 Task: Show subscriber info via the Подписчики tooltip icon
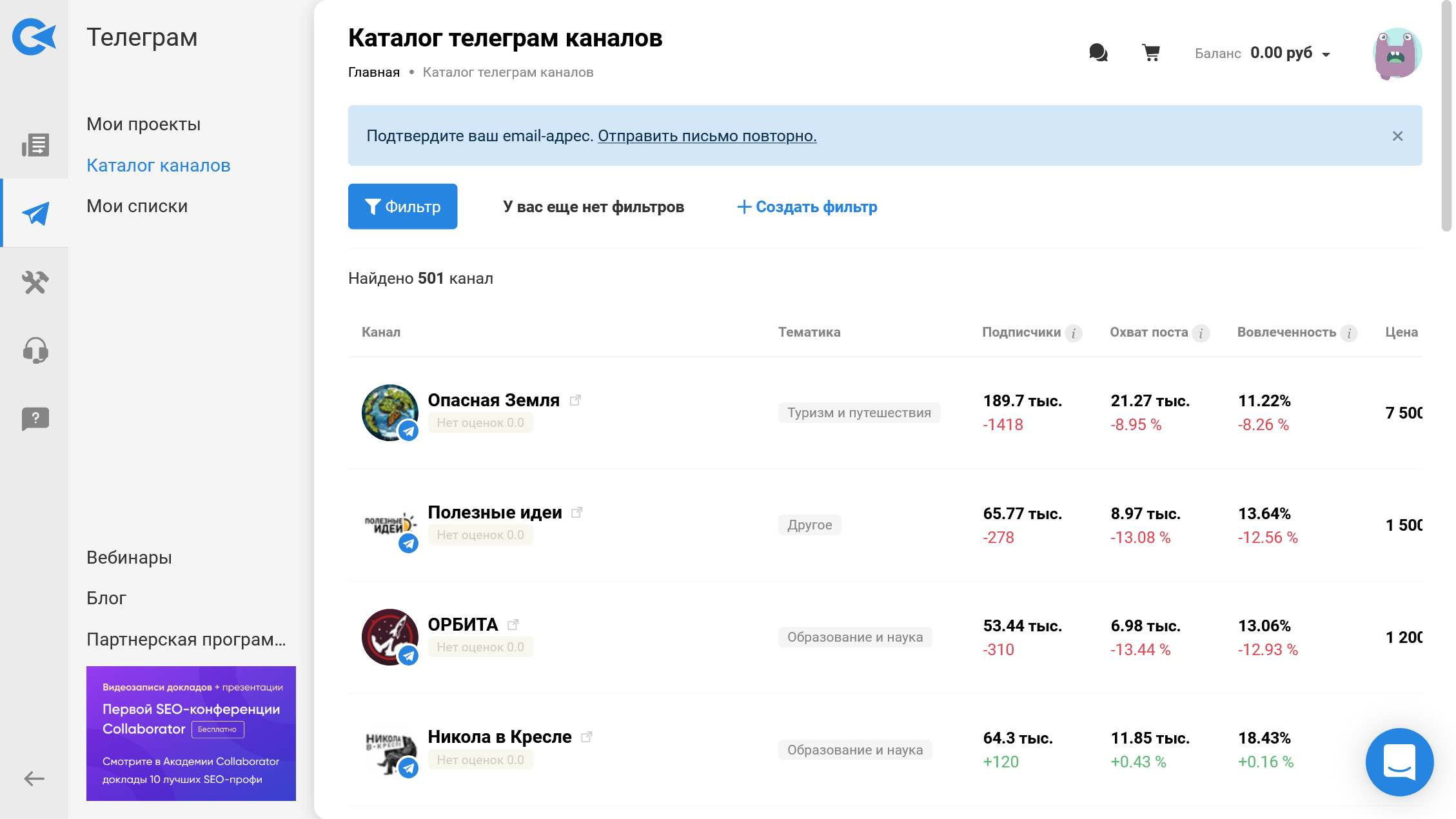pyautogui.click(x=1072, y=333)
